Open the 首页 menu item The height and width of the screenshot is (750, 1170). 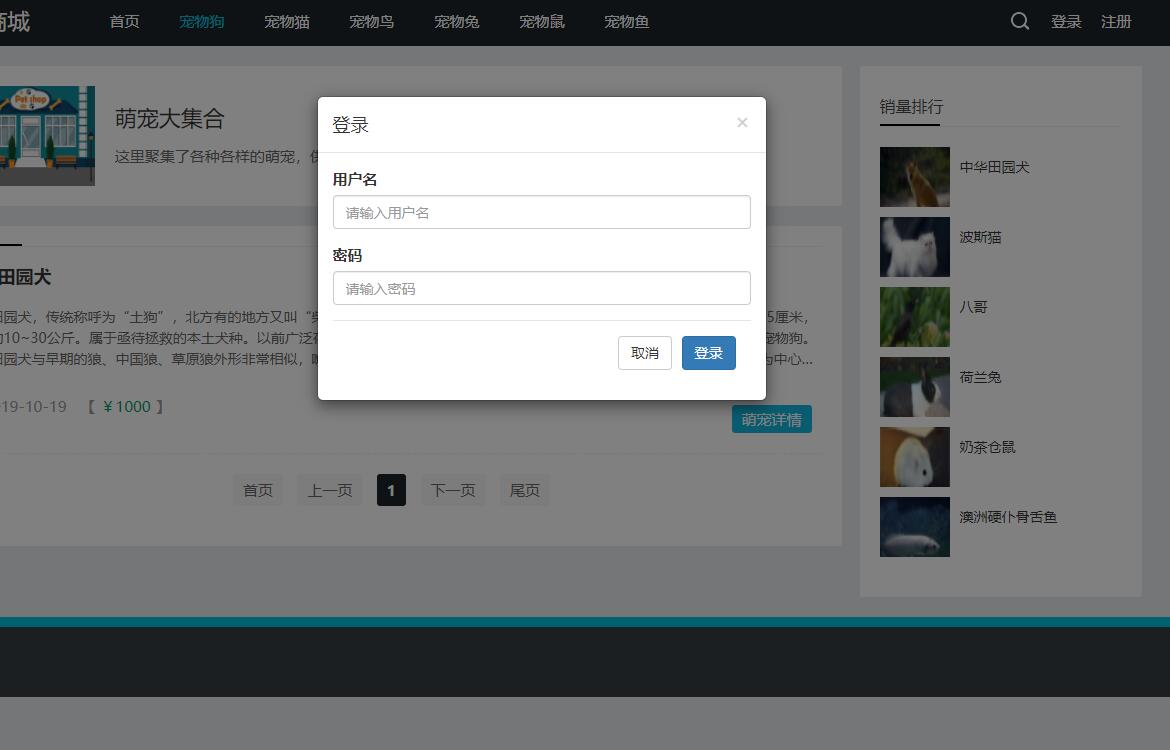124,21
